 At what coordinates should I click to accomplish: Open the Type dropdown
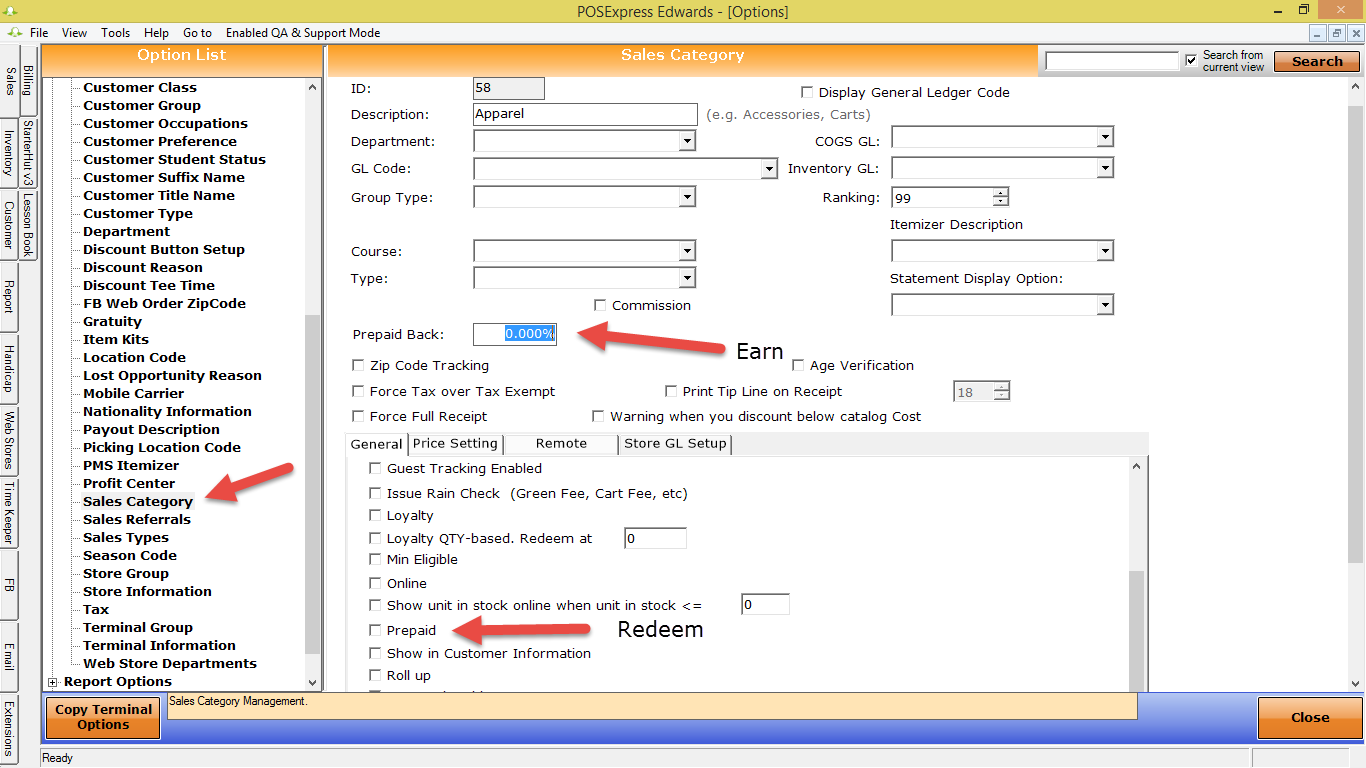[687, 277]
